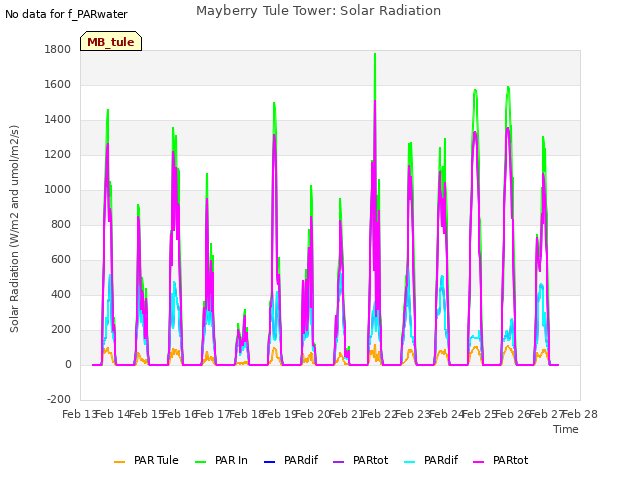Click the 1600 y-axis tick label
Screen dimensions: 640x480
[58, 84]
